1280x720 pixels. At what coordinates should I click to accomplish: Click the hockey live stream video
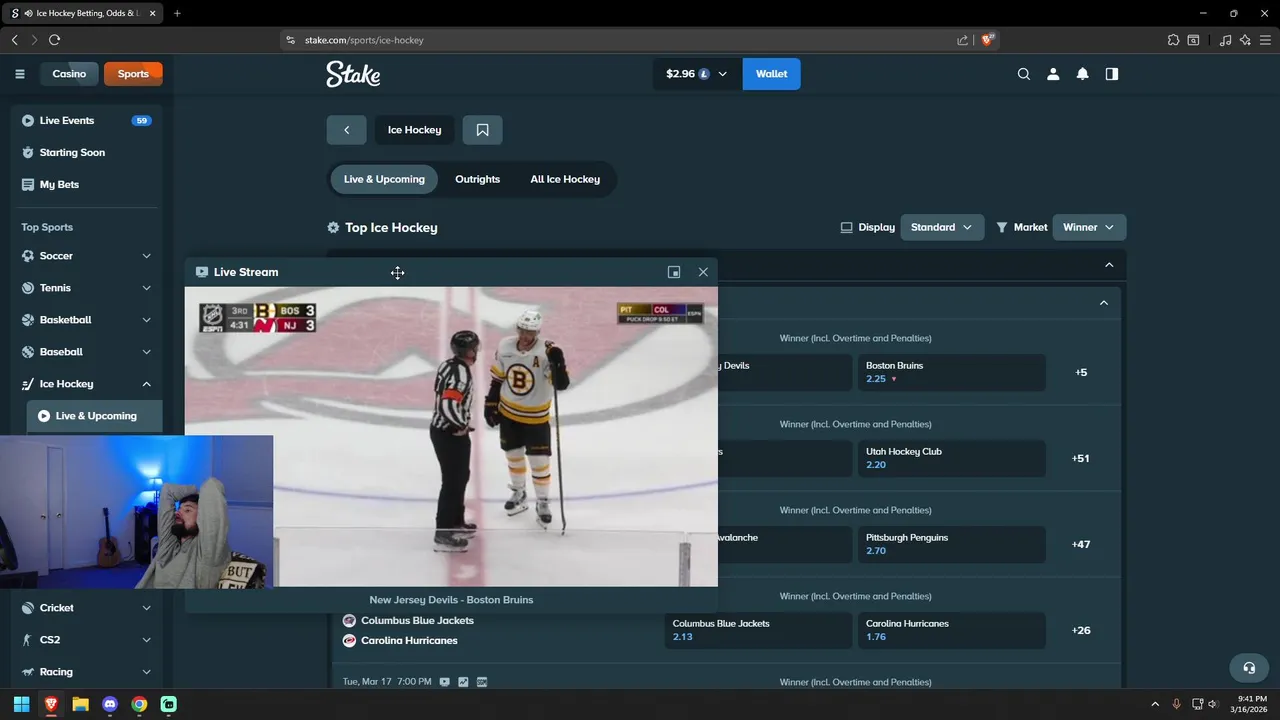pyautogui.click(x=451, y=437)
